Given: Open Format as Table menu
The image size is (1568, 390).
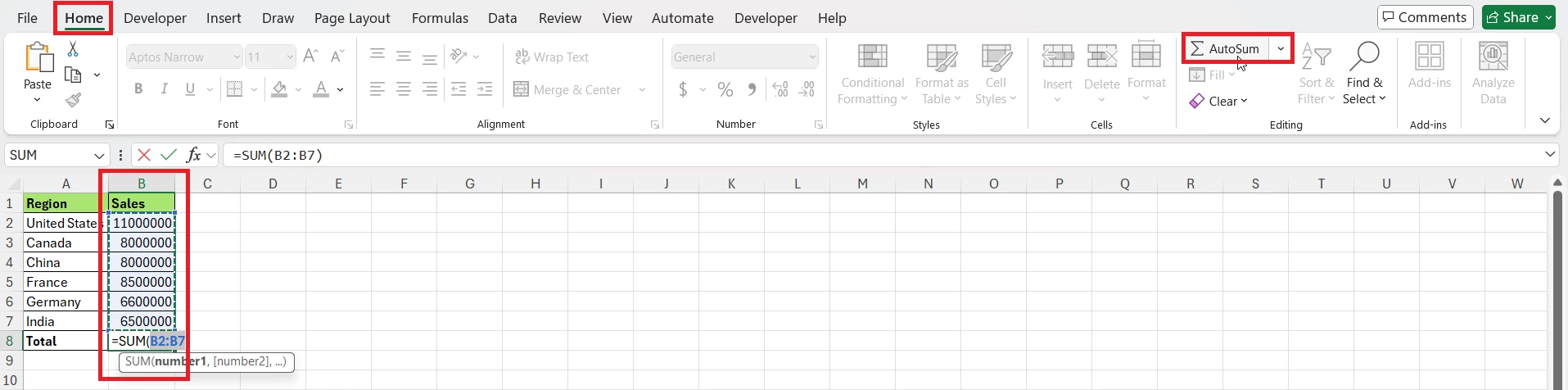Looking at the screenshot, I should (x=942, y=74).
